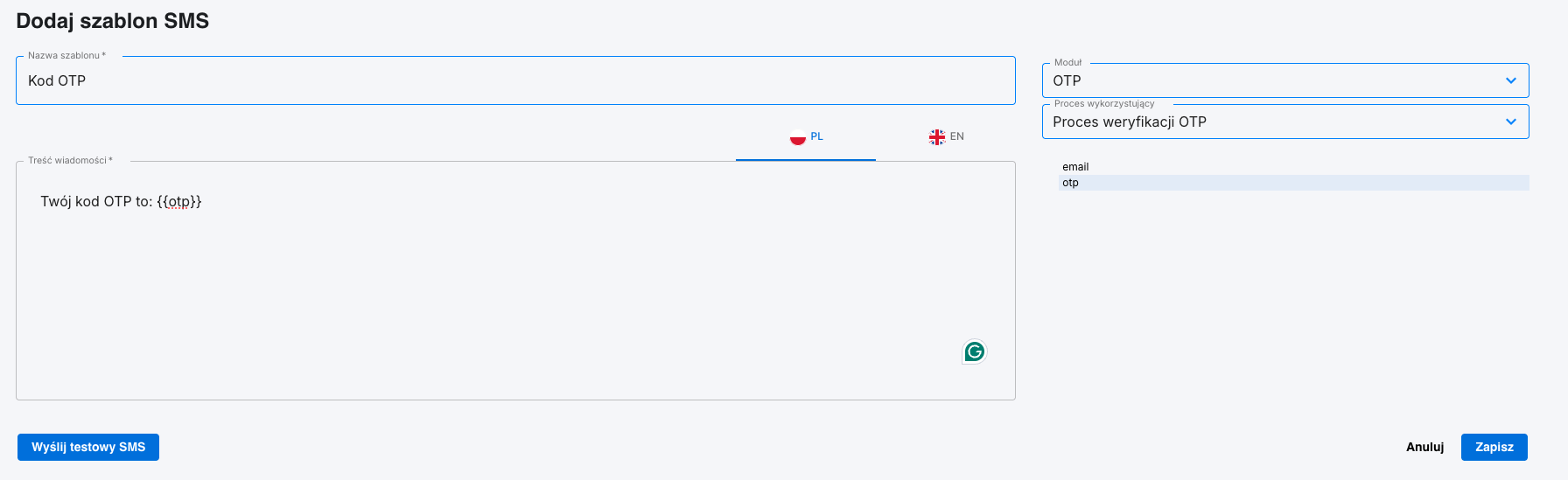The width and height of the screenshot is (1568, 480).
Task: Click the Treść wiadomości field label
Action: click(68, 161)
